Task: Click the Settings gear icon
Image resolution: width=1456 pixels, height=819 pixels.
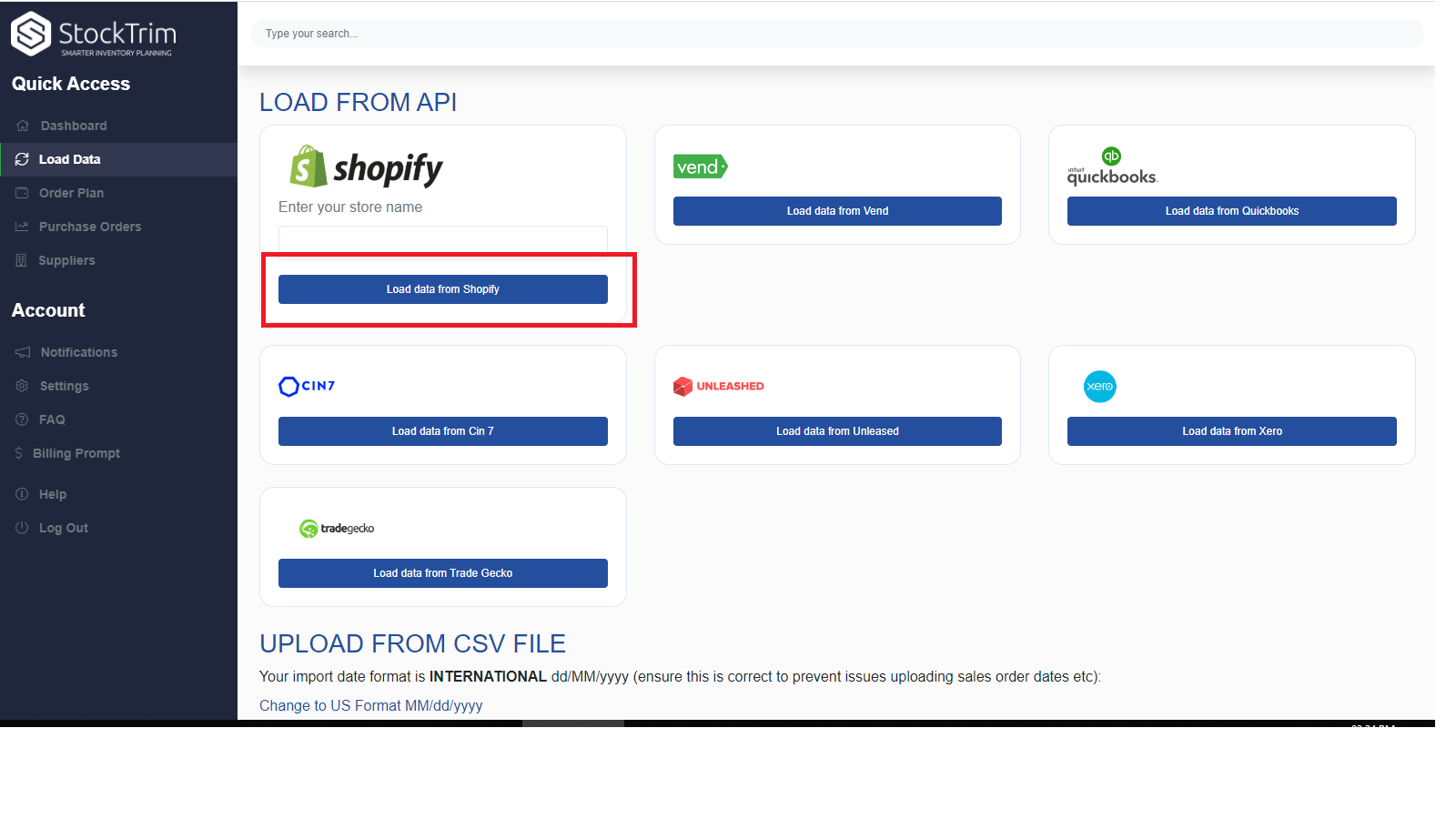Action: pyautogui.click(x=22, y=386)
